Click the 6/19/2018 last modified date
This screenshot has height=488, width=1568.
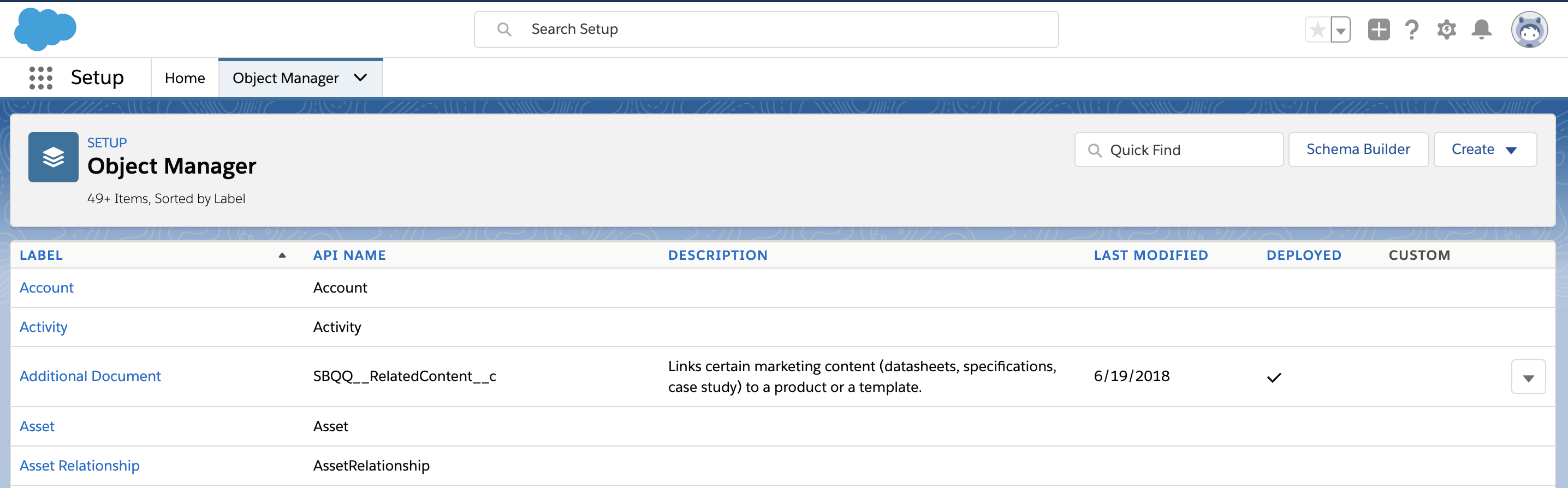point(1132,376)
